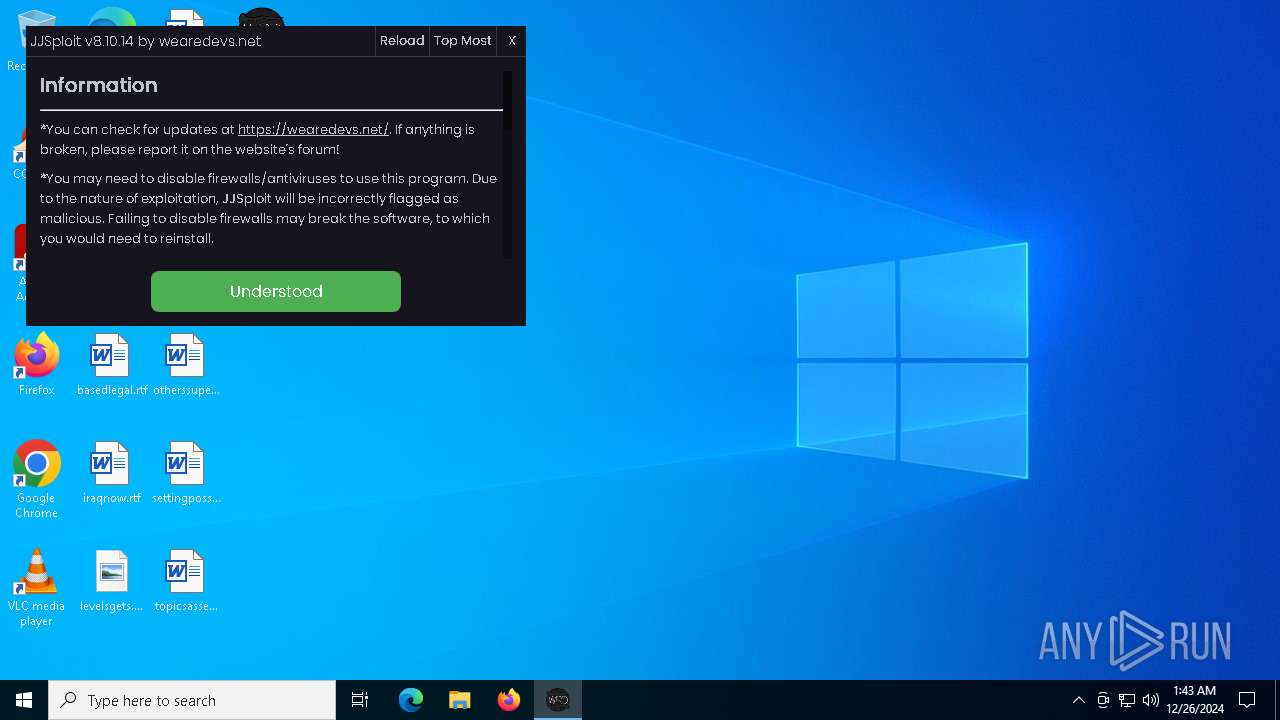Launch Microsoft Edge from taskbar

(411, 700)
